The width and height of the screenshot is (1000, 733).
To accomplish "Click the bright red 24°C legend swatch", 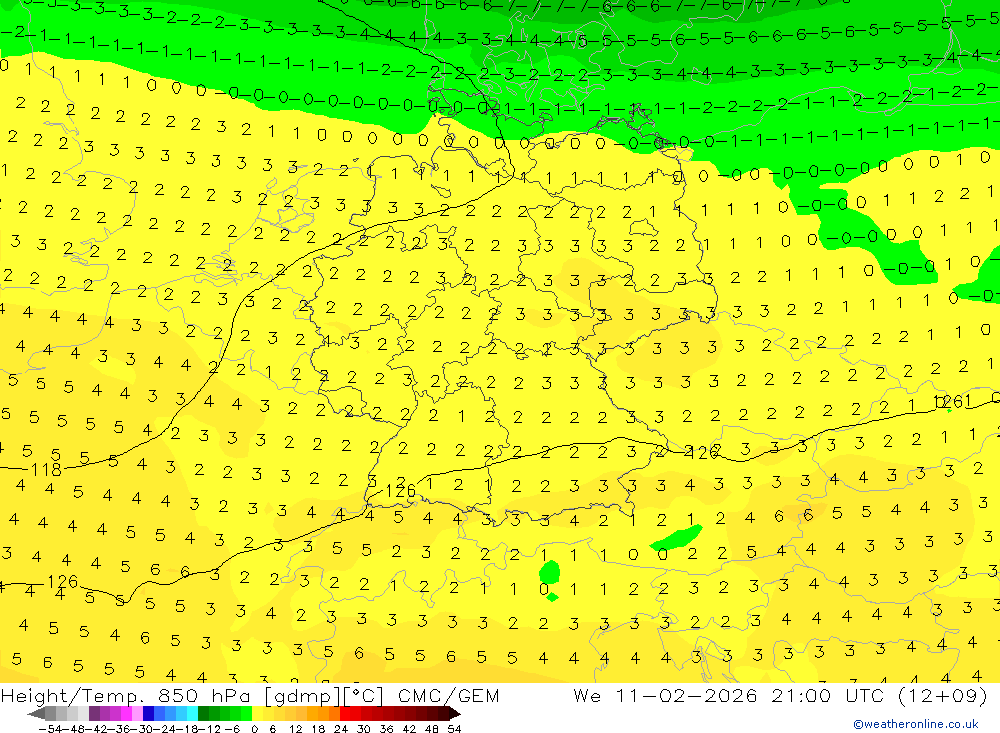I will tap(345, 713).
